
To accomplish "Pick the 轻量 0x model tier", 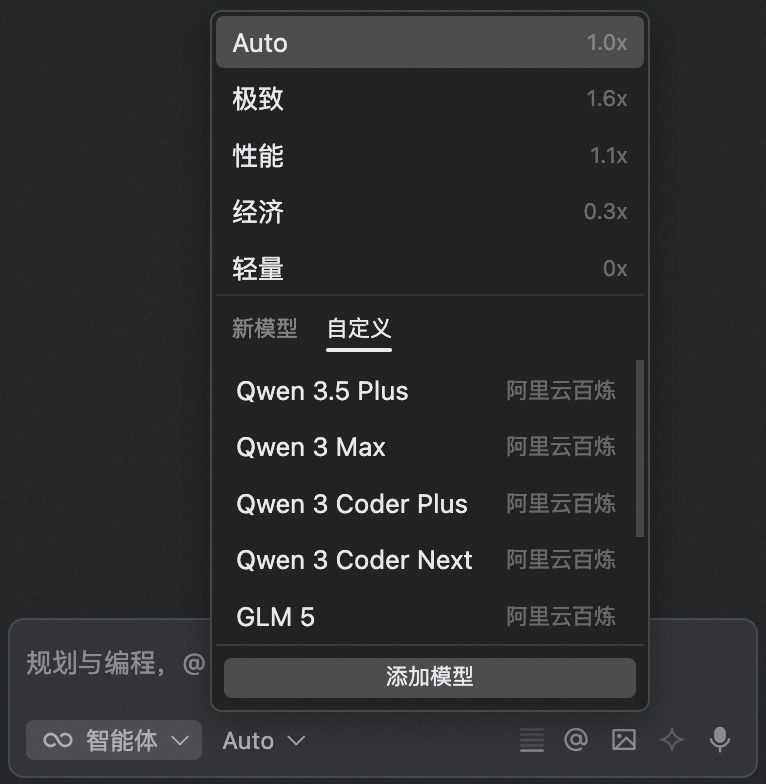I will pyautogui.click(x=429, y=268).
